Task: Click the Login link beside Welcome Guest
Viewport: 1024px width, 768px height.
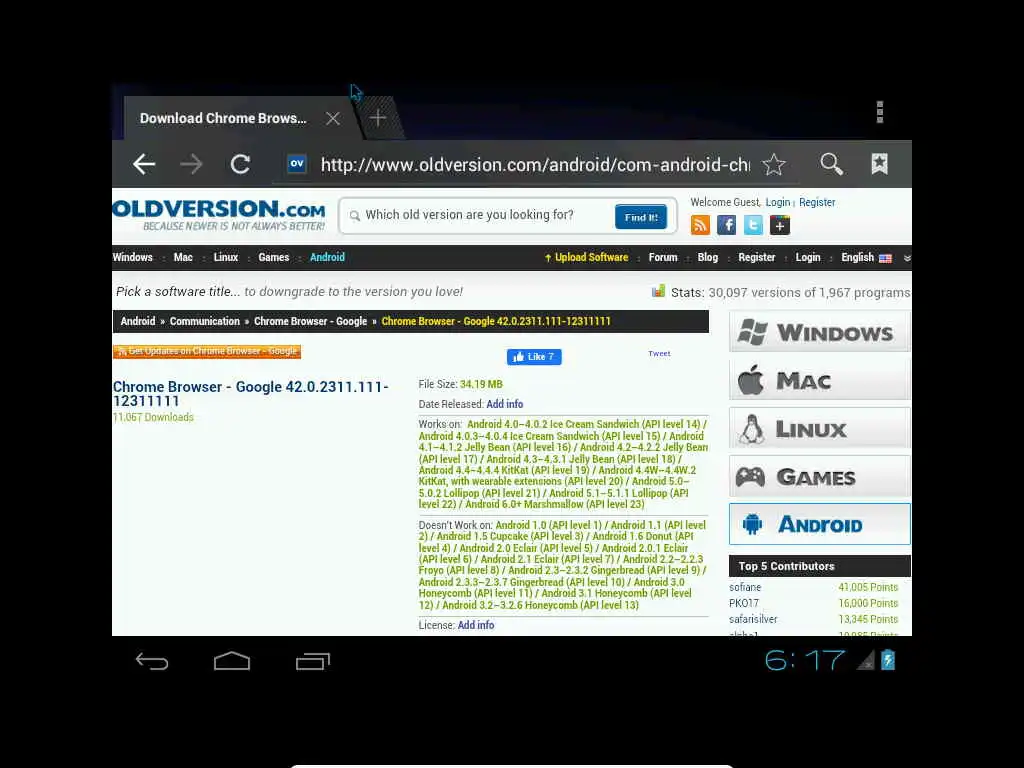Action: point(778,202)
